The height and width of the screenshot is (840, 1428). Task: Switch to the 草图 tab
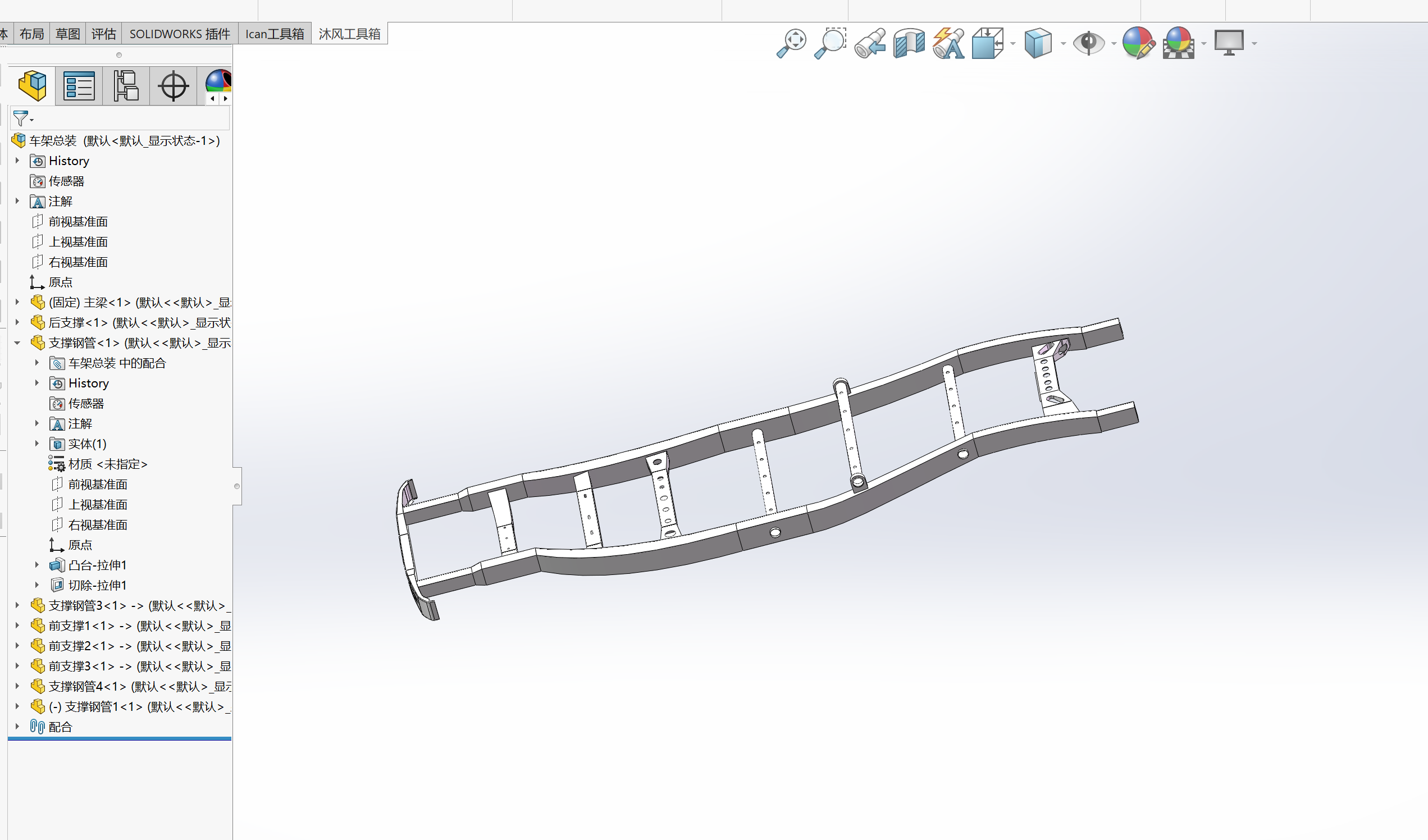point(68,34)
